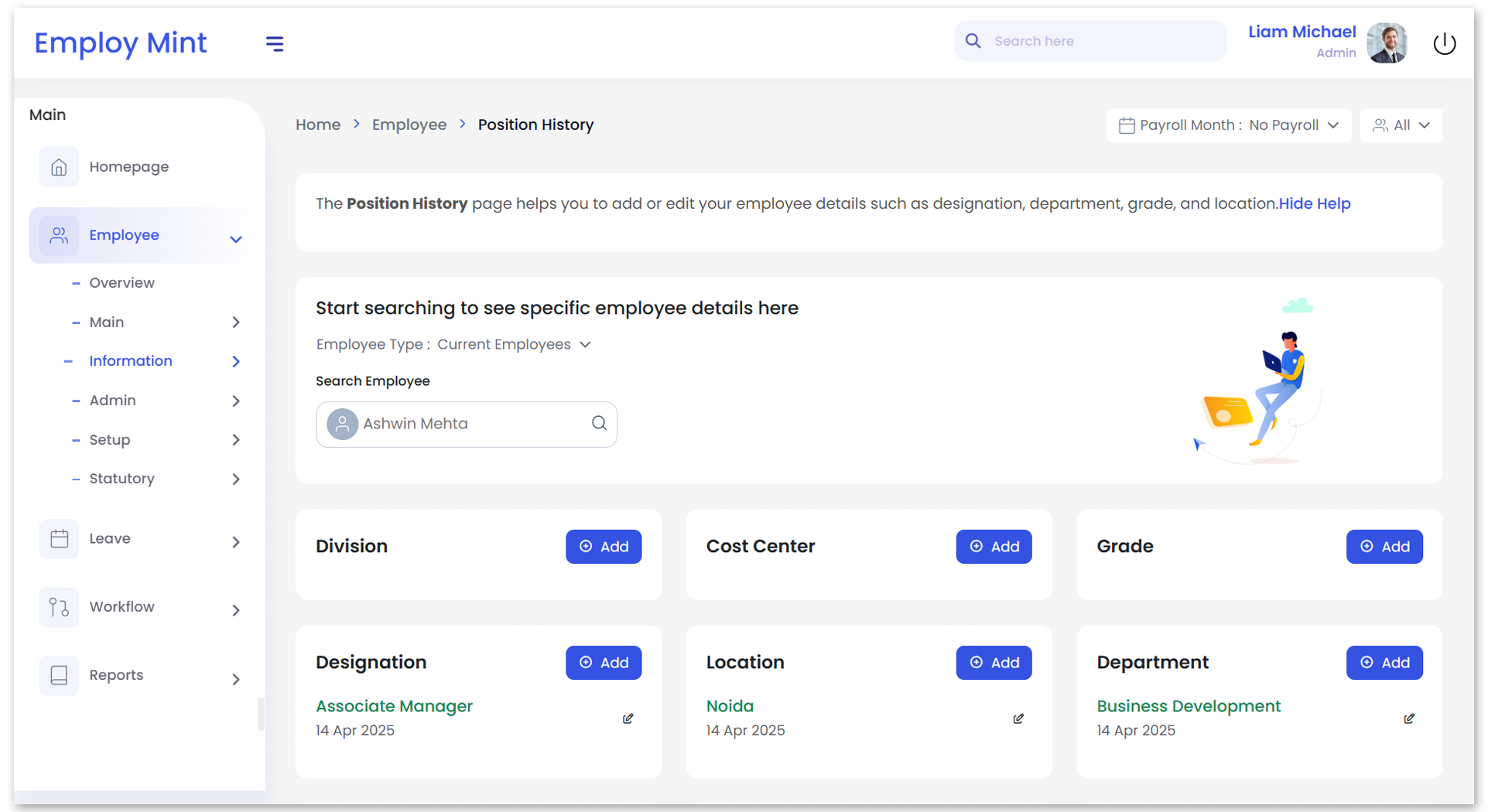Go to Home in the breadcrumb
Viewport: 1488px width, 812px height.
click(318, 125)
